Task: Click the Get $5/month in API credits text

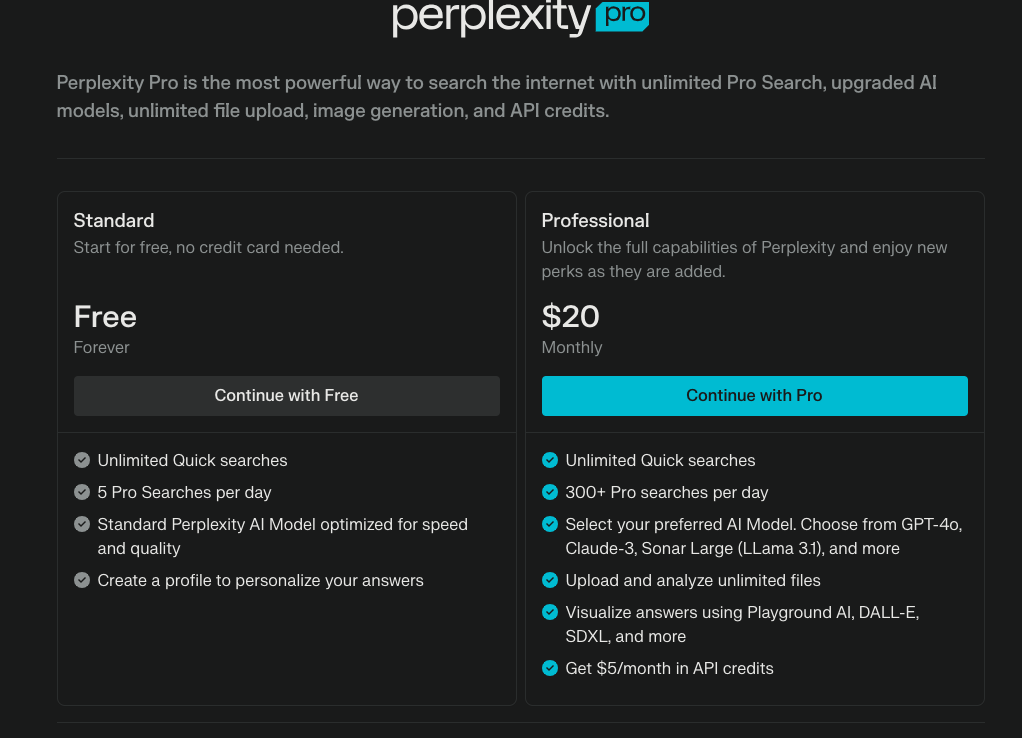Action: [669, 668]
